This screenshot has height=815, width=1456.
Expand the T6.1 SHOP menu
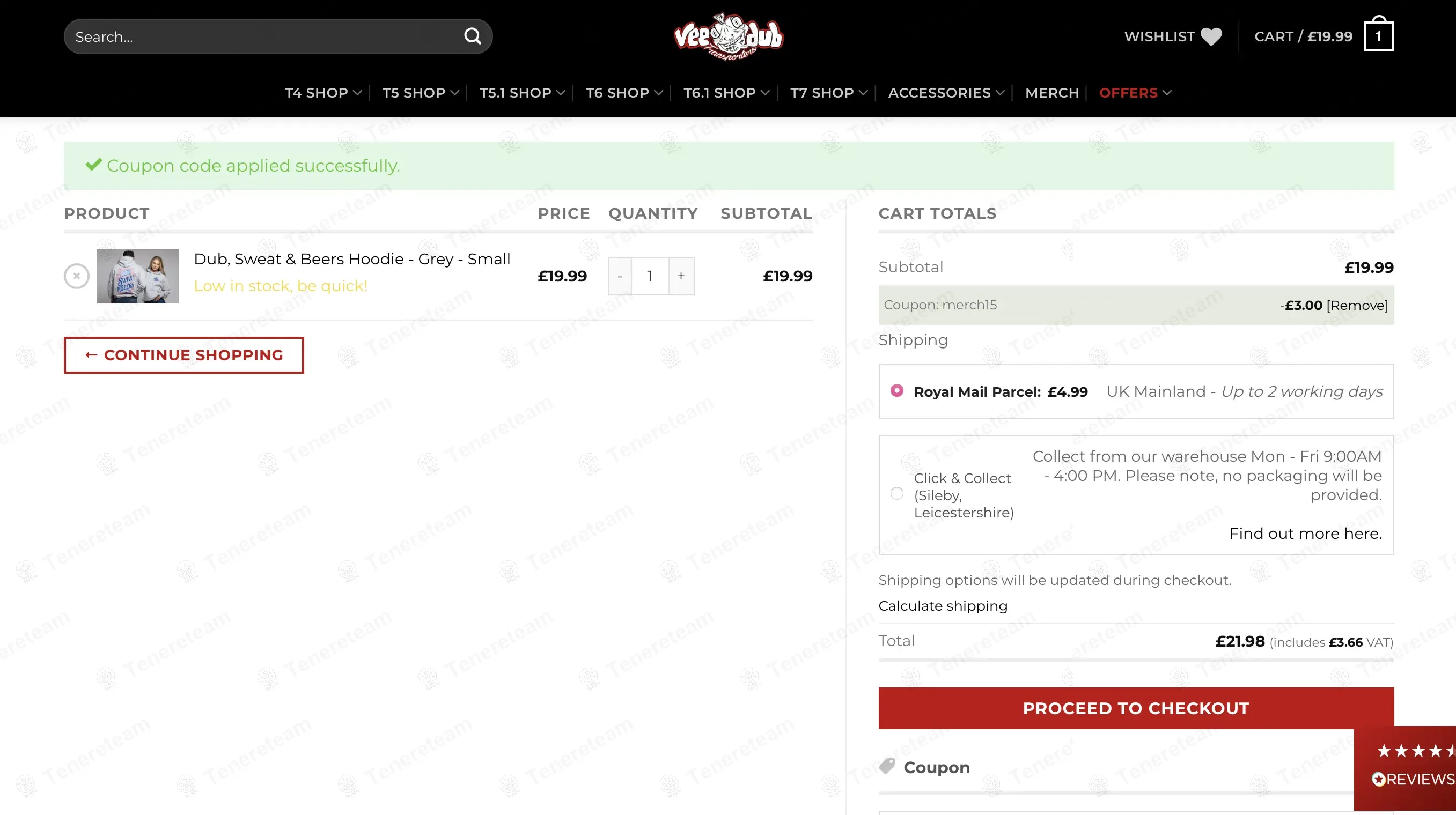point(726,93)
